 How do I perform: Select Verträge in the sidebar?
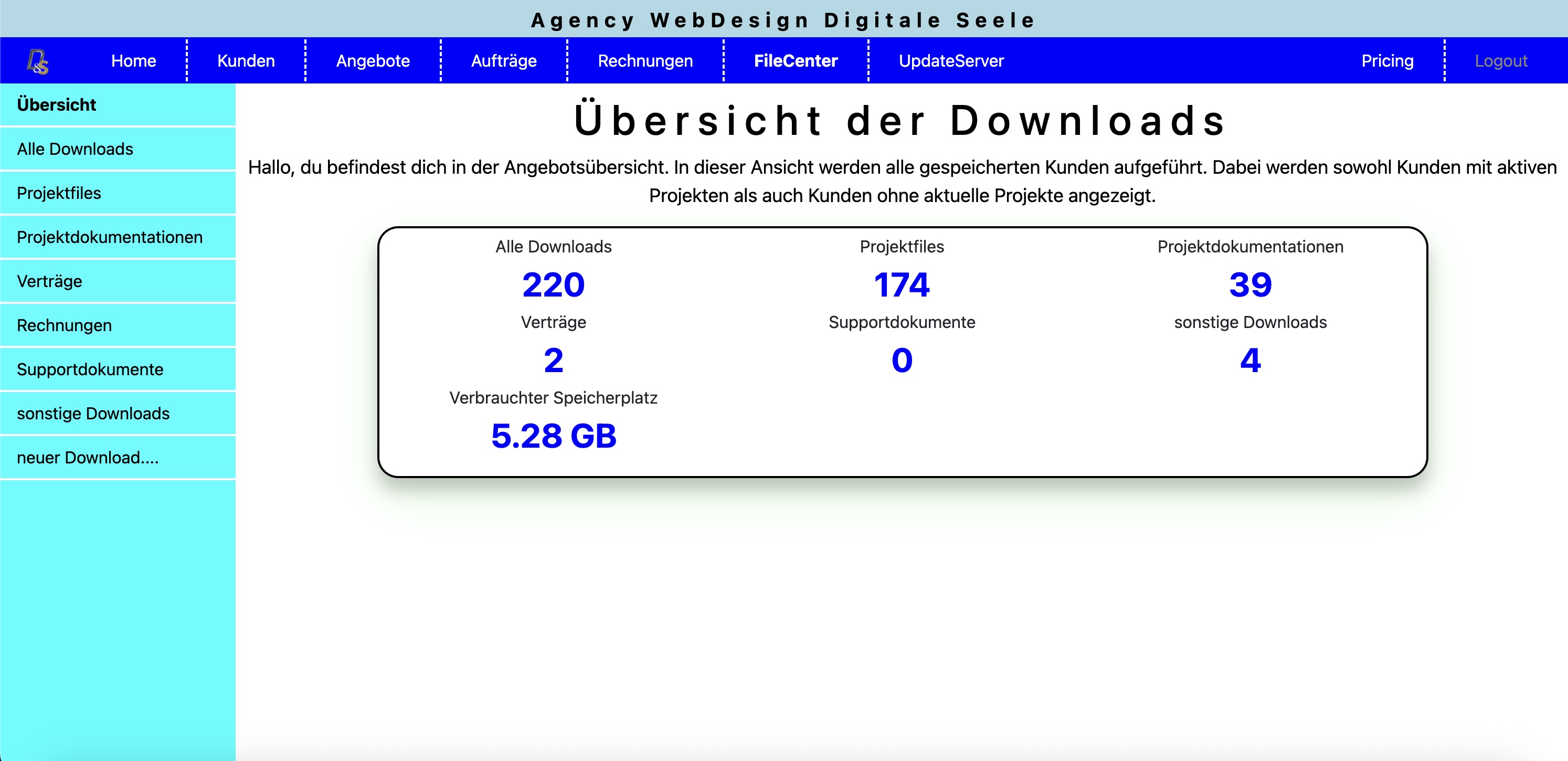[50, 281]
